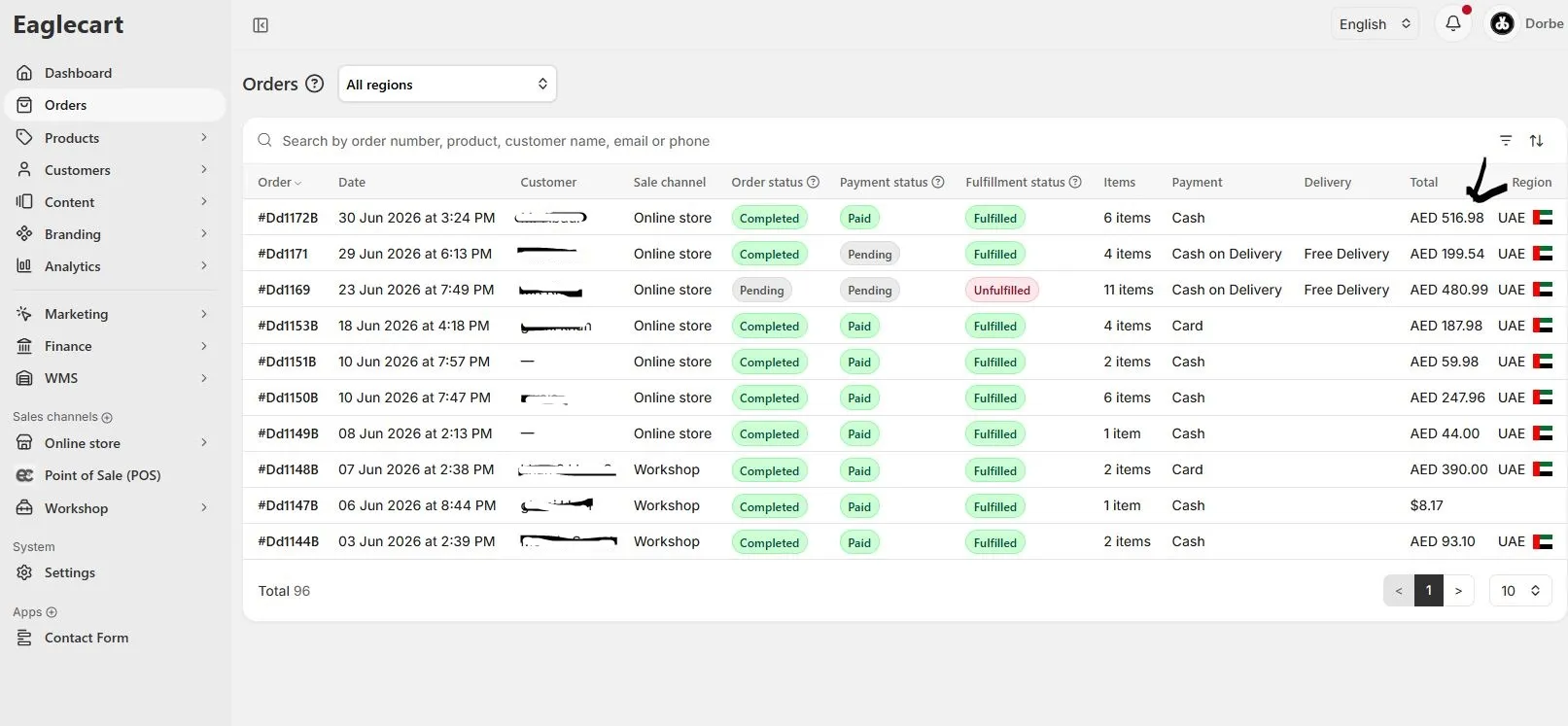Expand the WMS submenu chevron
The height and width of the screenshot is (726, 1568).
tap(204, 378)
